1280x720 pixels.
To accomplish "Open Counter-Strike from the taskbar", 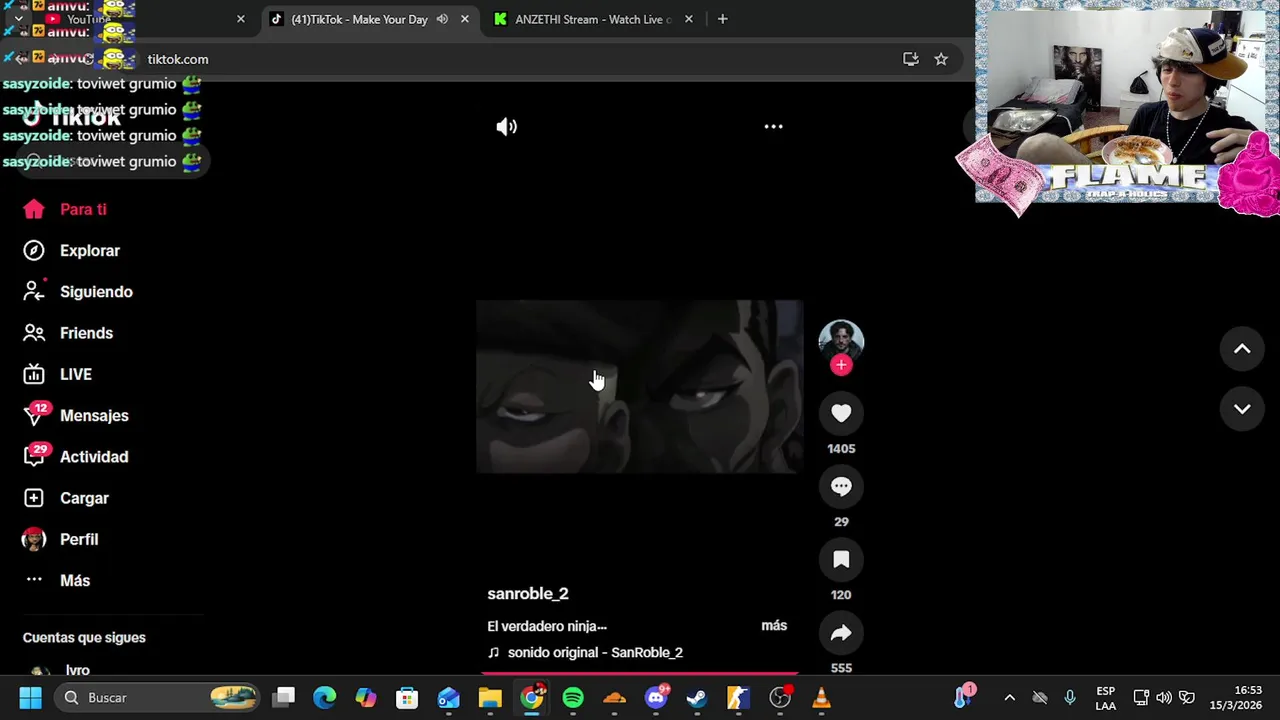I will [738, 697].
